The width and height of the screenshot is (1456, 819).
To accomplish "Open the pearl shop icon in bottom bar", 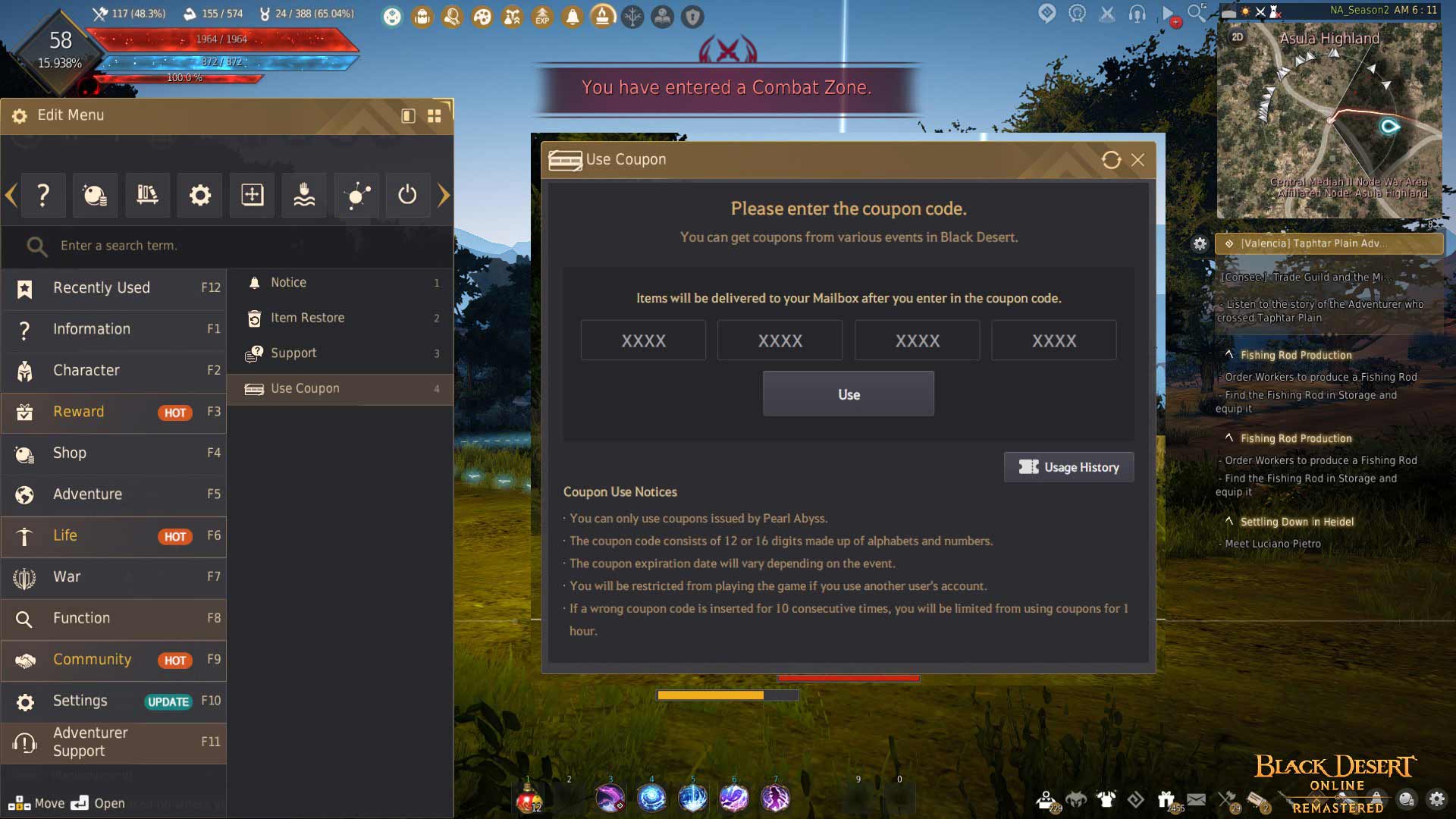I will click(x=1407, y=799).
